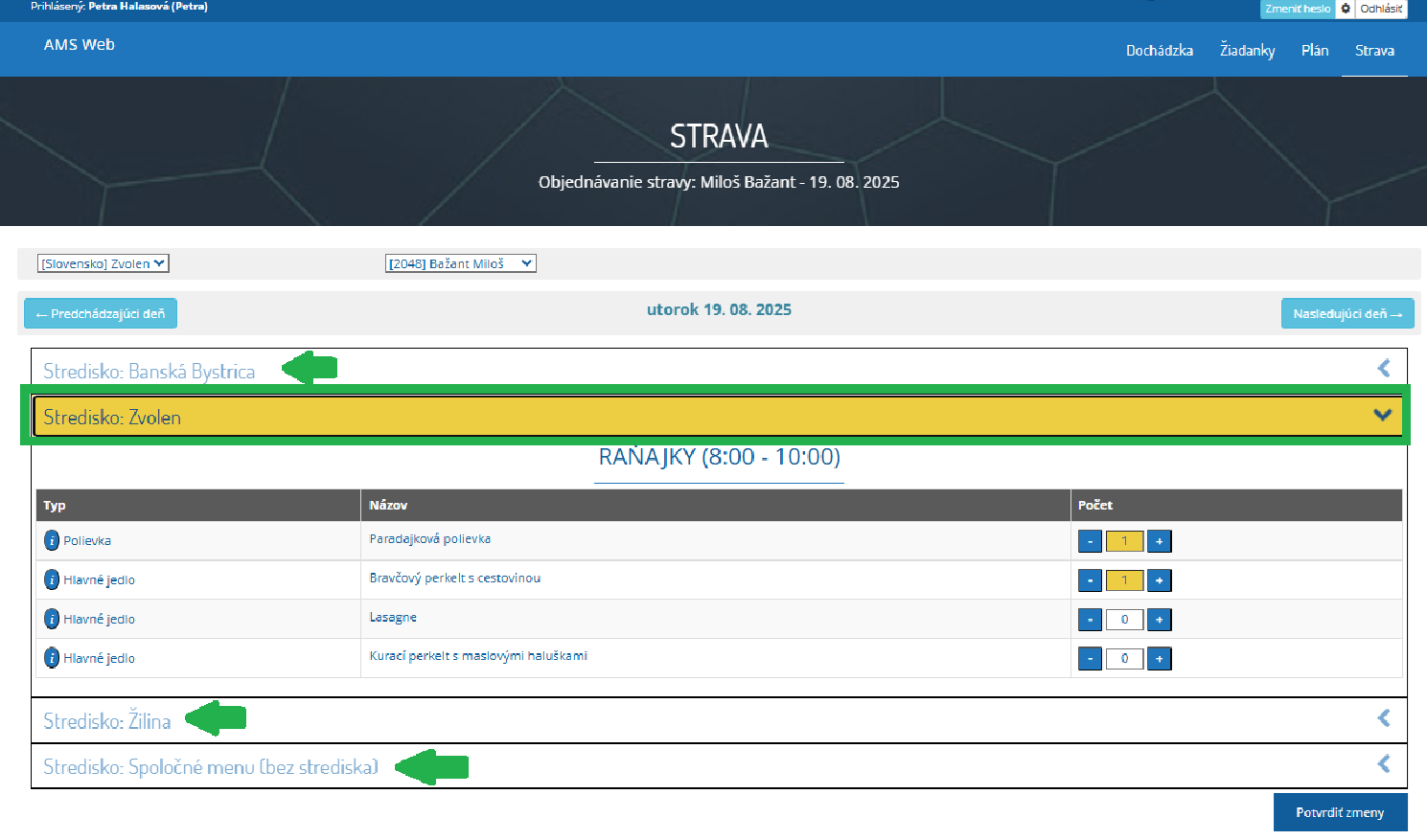Click the plus icon for Kurací perkelt
Viewport: 1427px width, 840px height.
[x=1159, y=658]
